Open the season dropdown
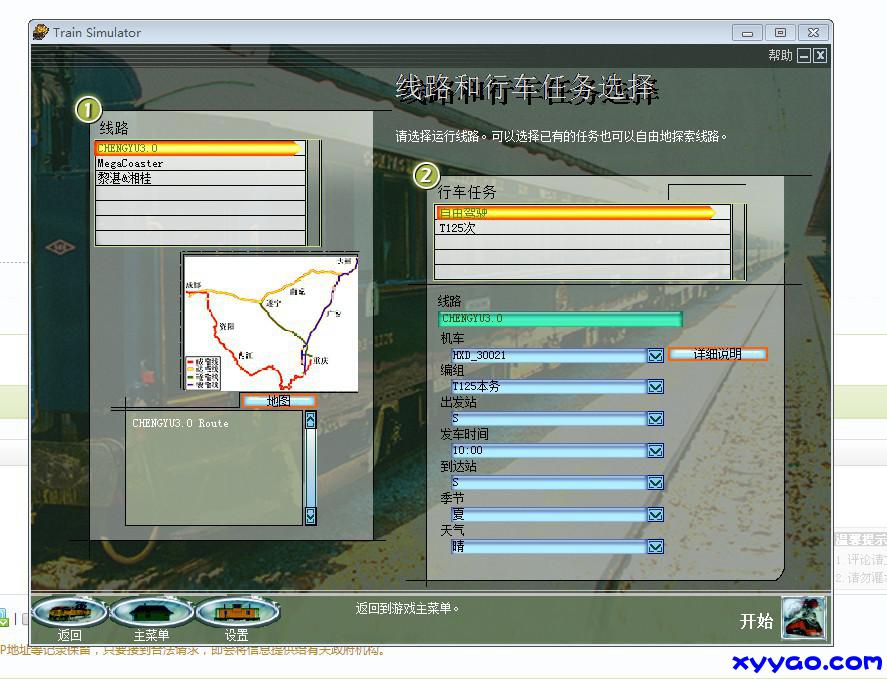The image size is (887, 679). tap(655, 515)
